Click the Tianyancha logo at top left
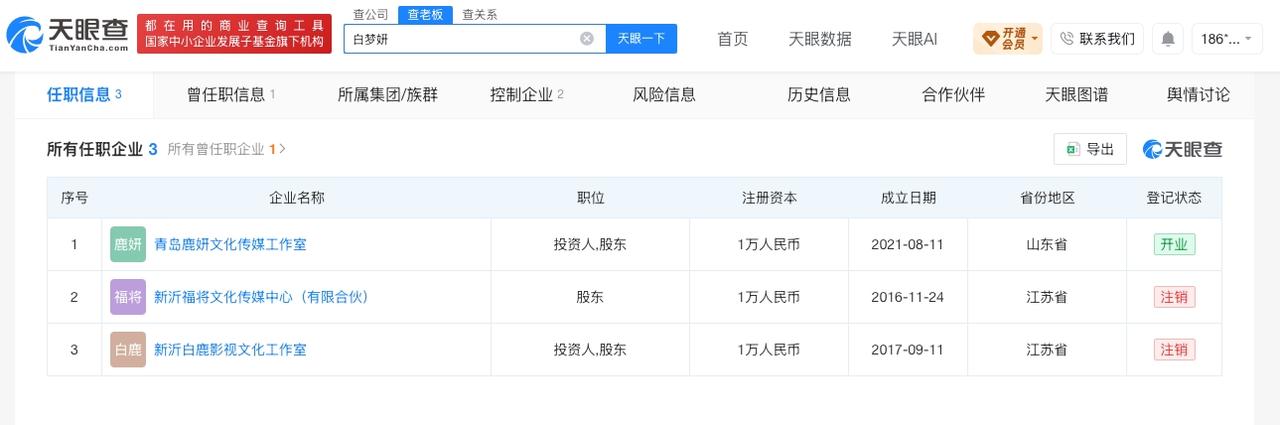 (x=68, y=35)
